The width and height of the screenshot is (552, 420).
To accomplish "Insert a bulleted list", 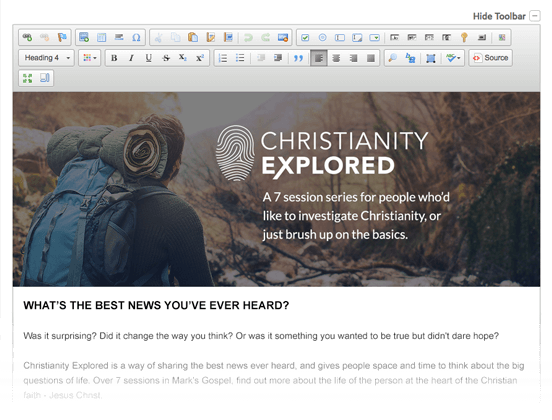I will click(240, 58).
